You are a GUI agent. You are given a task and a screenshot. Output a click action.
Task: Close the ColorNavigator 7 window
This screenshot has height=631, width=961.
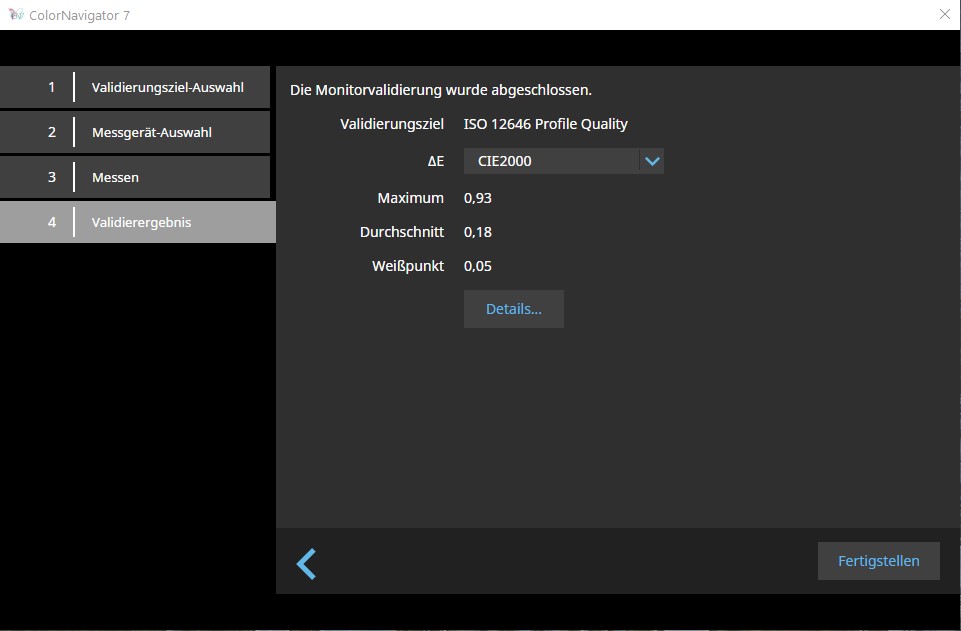tap(944, 15)
